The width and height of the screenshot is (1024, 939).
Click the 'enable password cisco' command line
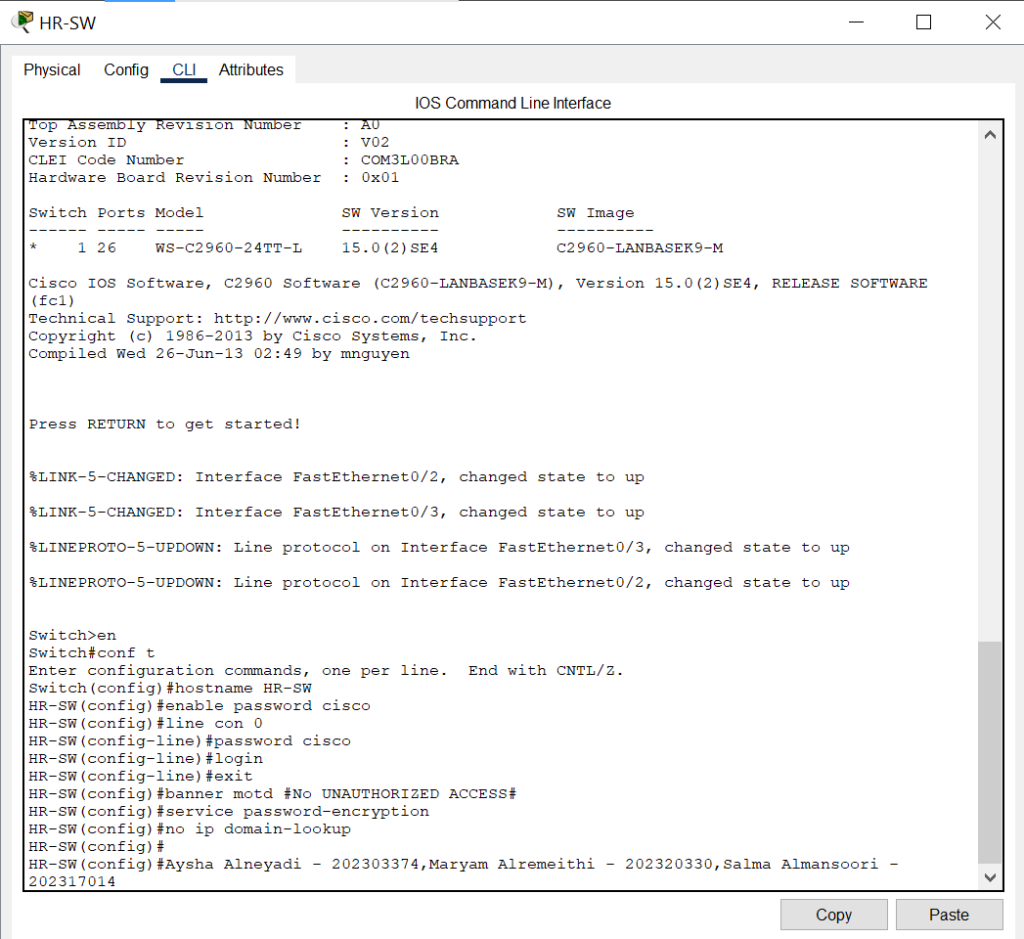pyautogui.click(x=199, y=706)
